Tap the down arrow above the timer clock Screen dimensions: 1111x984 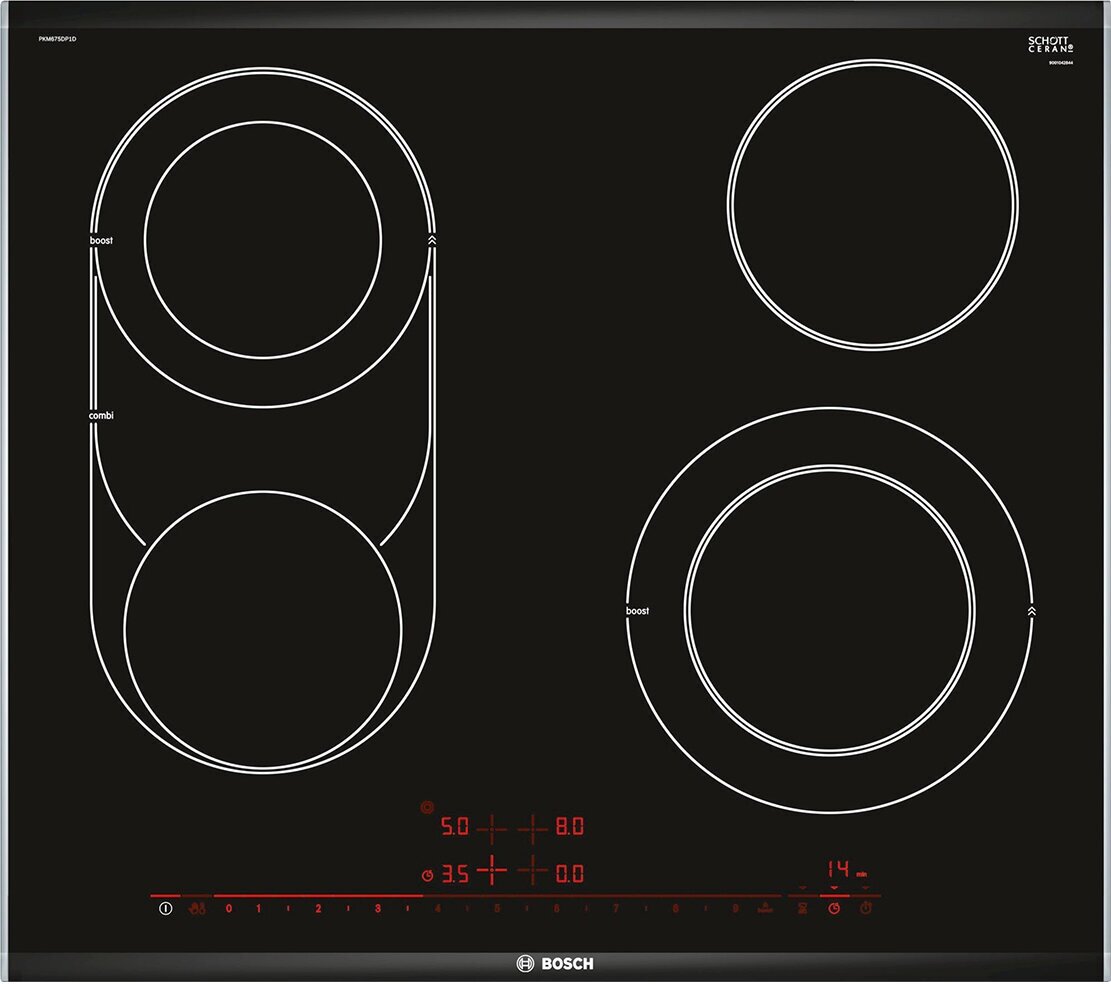(x=833, y=890)
